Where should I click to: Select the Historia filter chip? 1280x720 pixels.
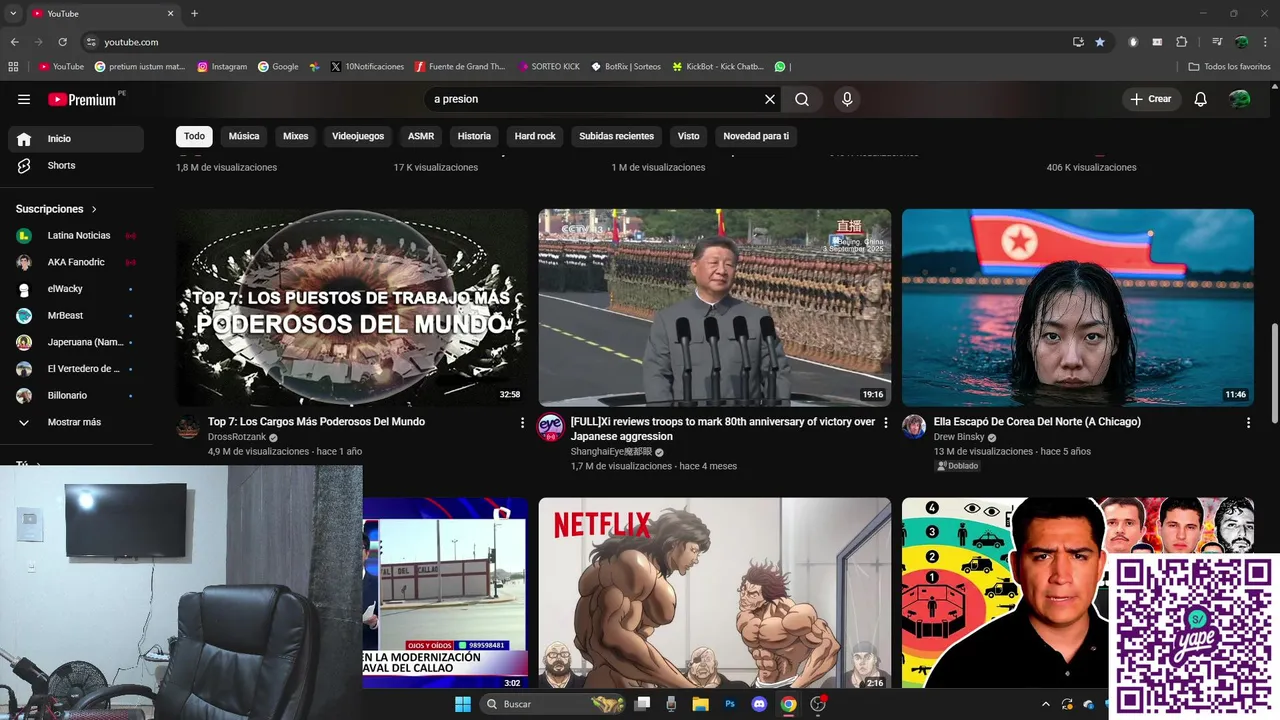[x=474, y=136]
